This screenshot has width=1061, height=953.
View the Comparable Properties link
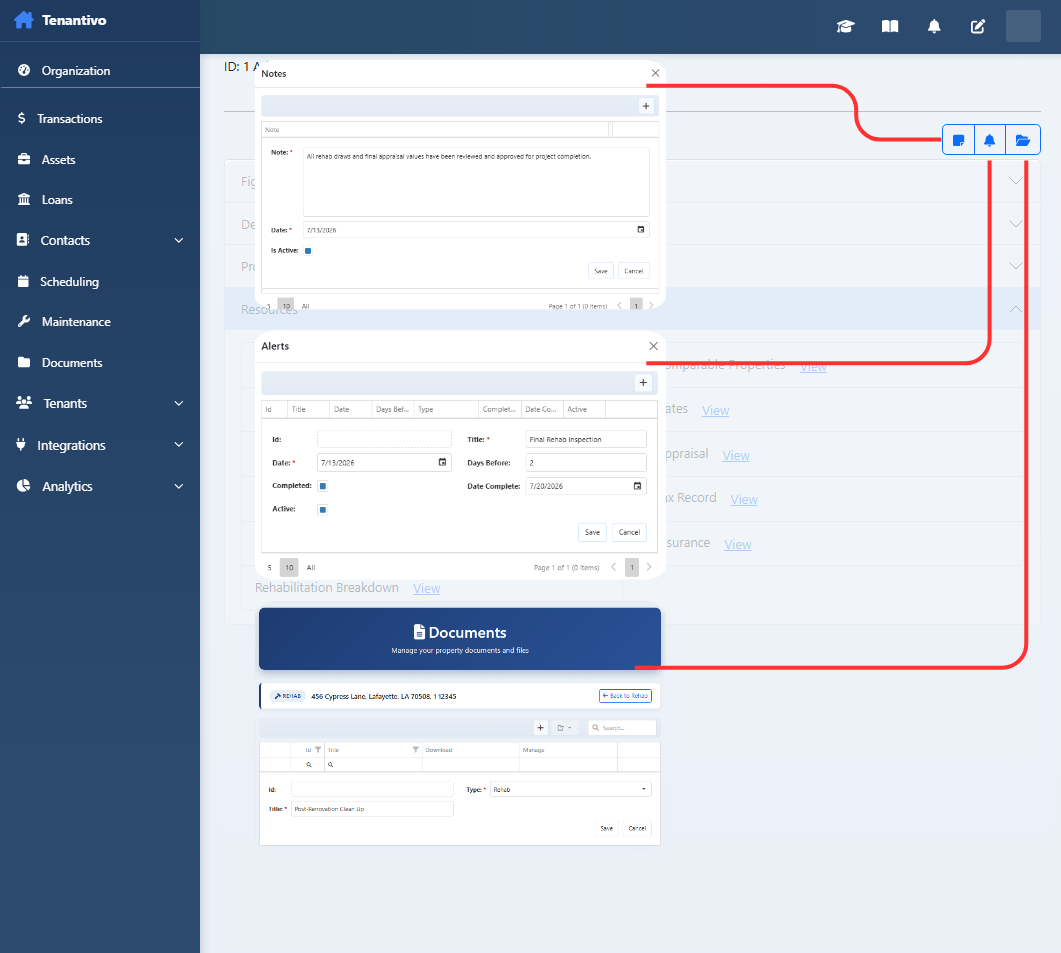[813, 366]
